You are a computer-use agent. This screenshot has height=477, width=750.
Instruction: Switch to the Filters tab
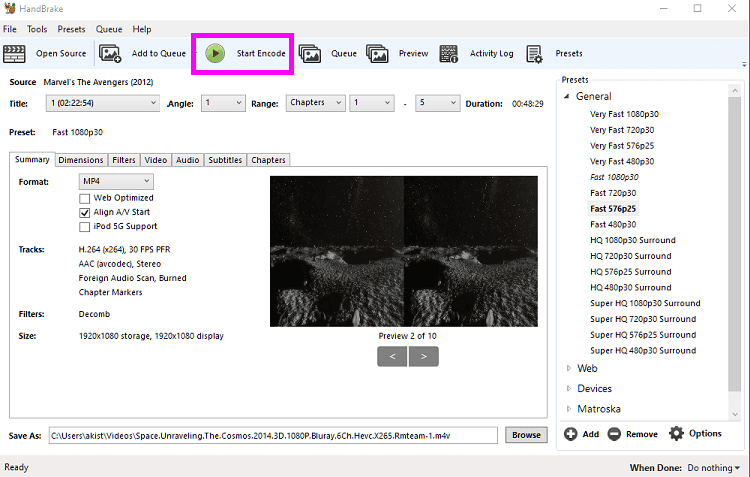coord(124,160)
